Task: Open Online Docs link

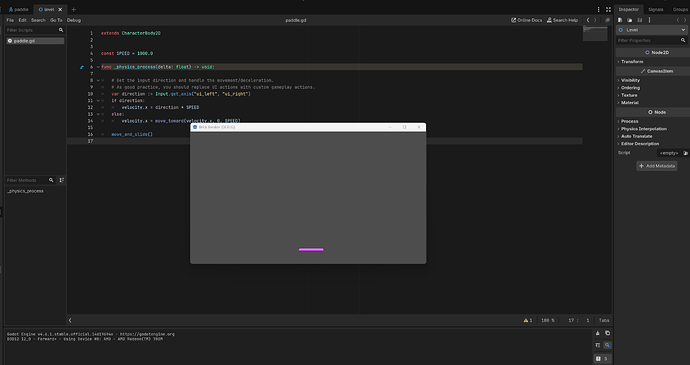Action: 526,20
